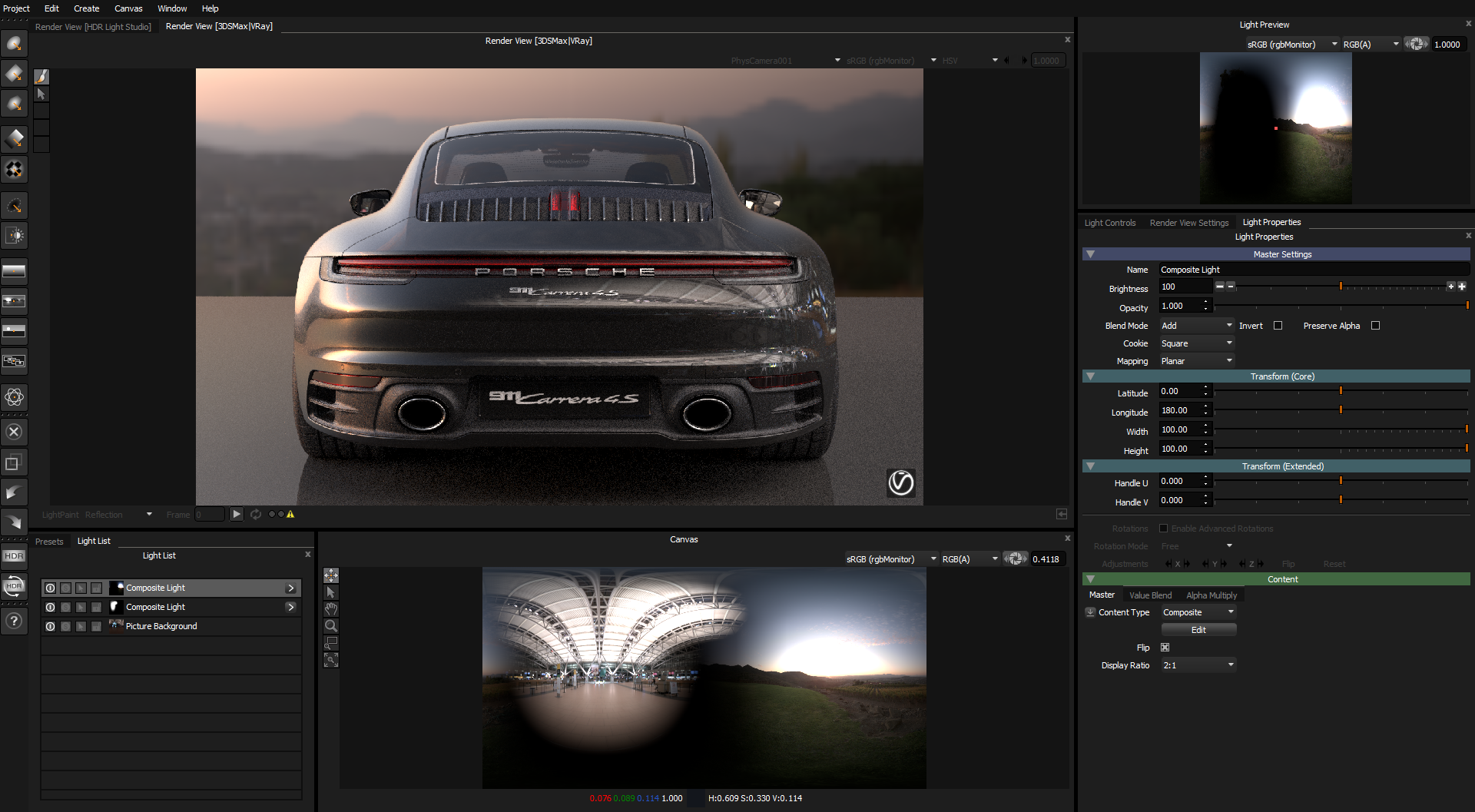The height and width of the screenshot is (812, 1475).
Task: Open the Blend Mode dropdown
Action: pyautogui.click(x=1196, y=326)
